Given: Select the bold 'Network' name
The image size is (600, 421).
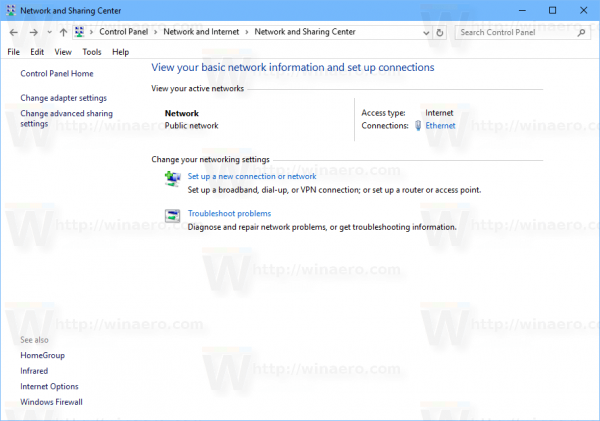Looking at the screenshot, I should [182, 113].
